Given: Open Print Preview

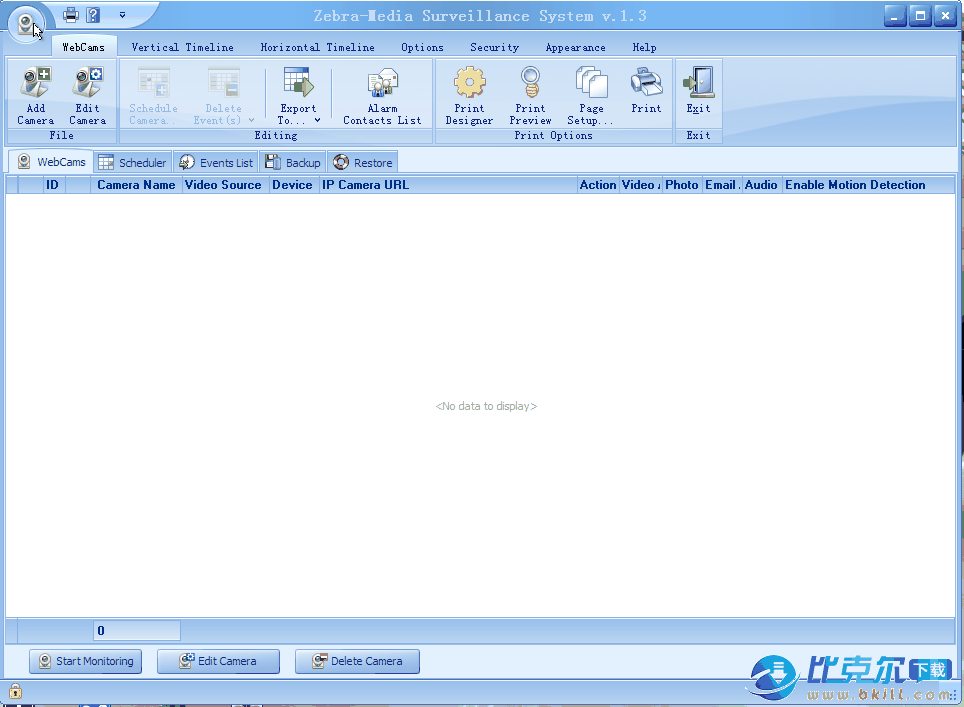Looking at the screenshot, I should [530, 95].
